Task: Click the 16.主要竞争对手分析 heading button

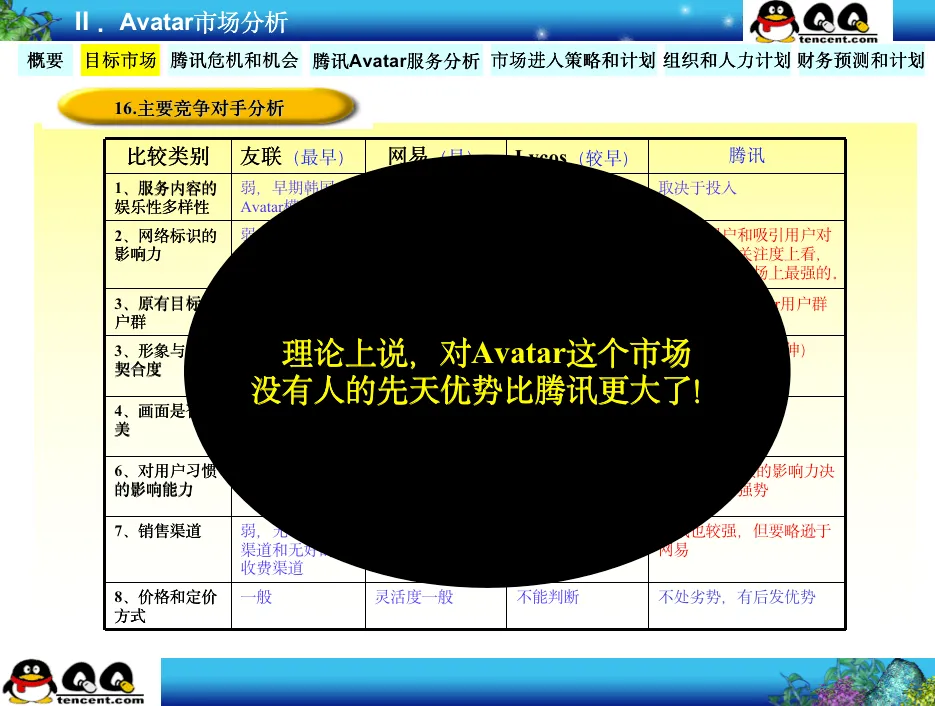Action: click(207, 107)
